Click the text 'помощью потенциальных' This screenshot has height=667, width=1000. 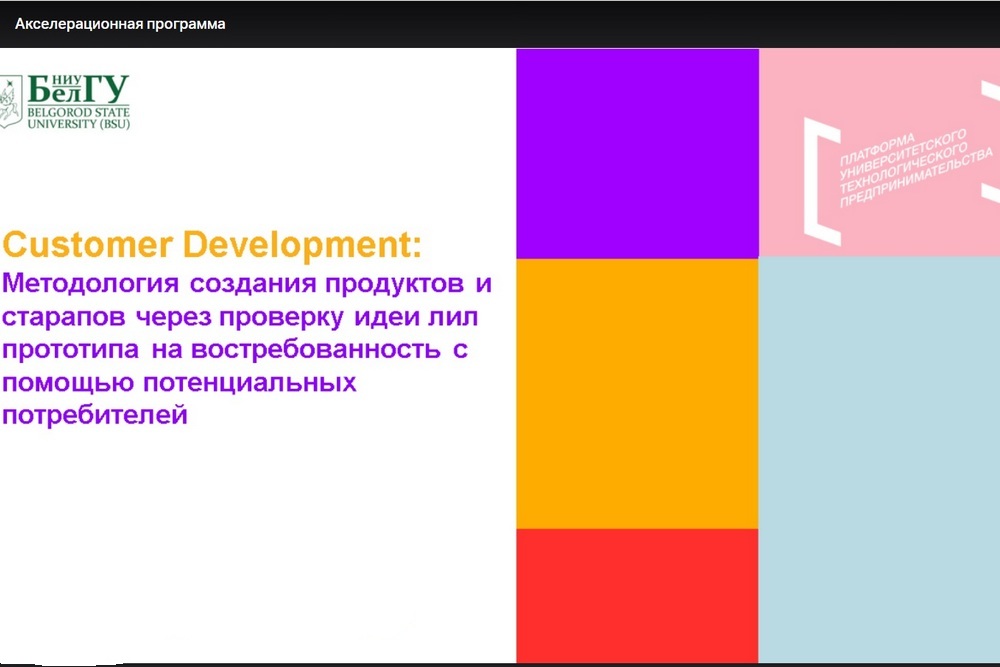(180, 383)
